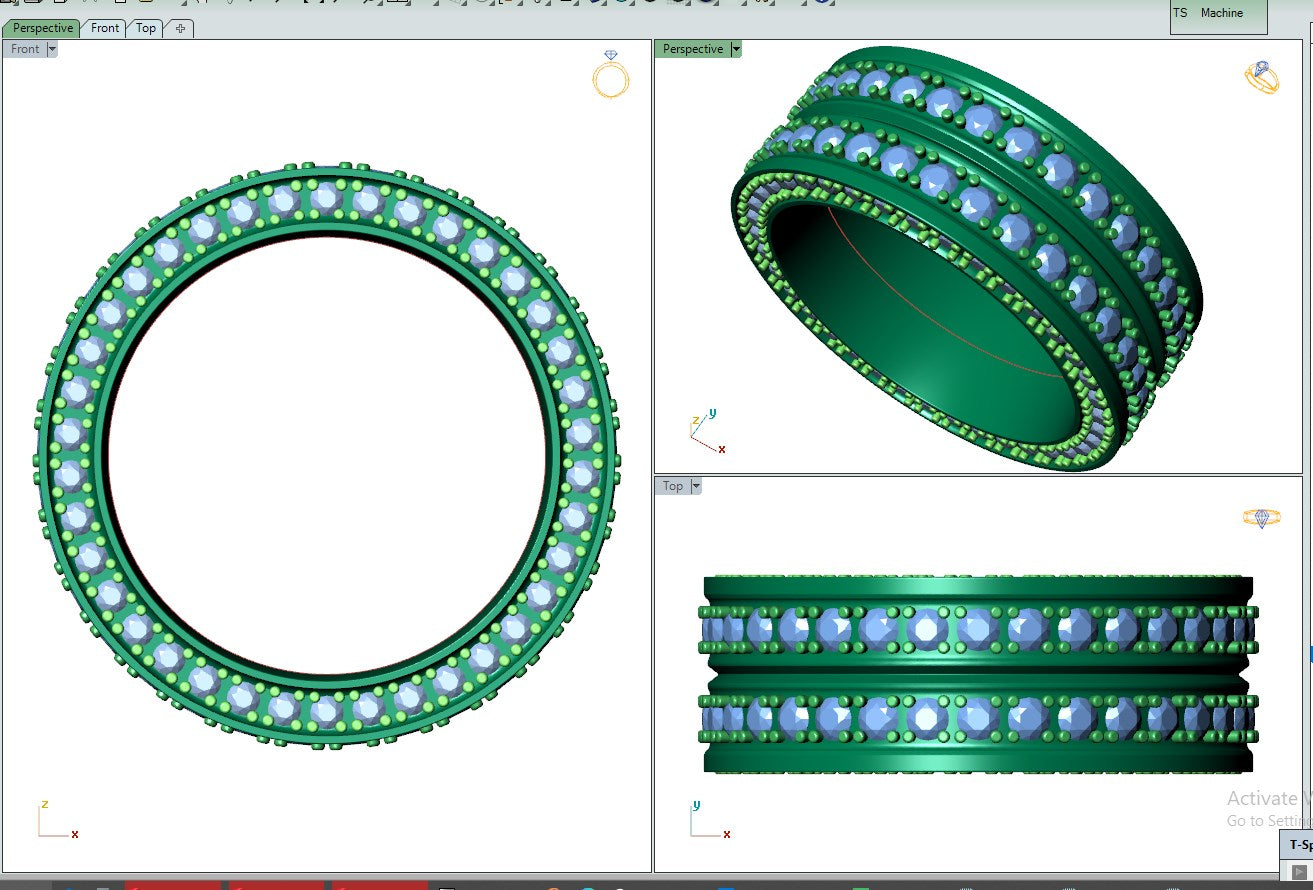Add a new viewport tab with plus icon
Viewport: 1313px width, 890px height.
(180, 28)
